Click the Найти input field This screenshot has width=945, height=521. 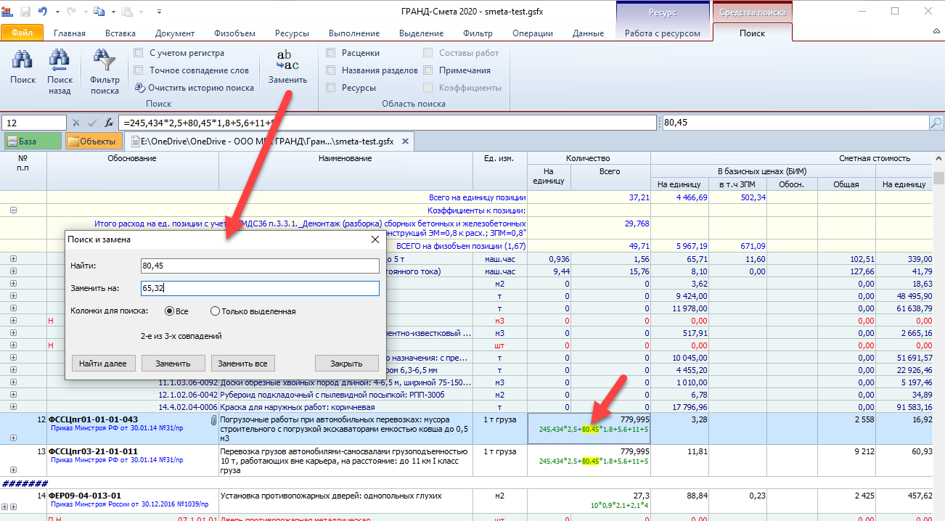[x=260, y=265]
